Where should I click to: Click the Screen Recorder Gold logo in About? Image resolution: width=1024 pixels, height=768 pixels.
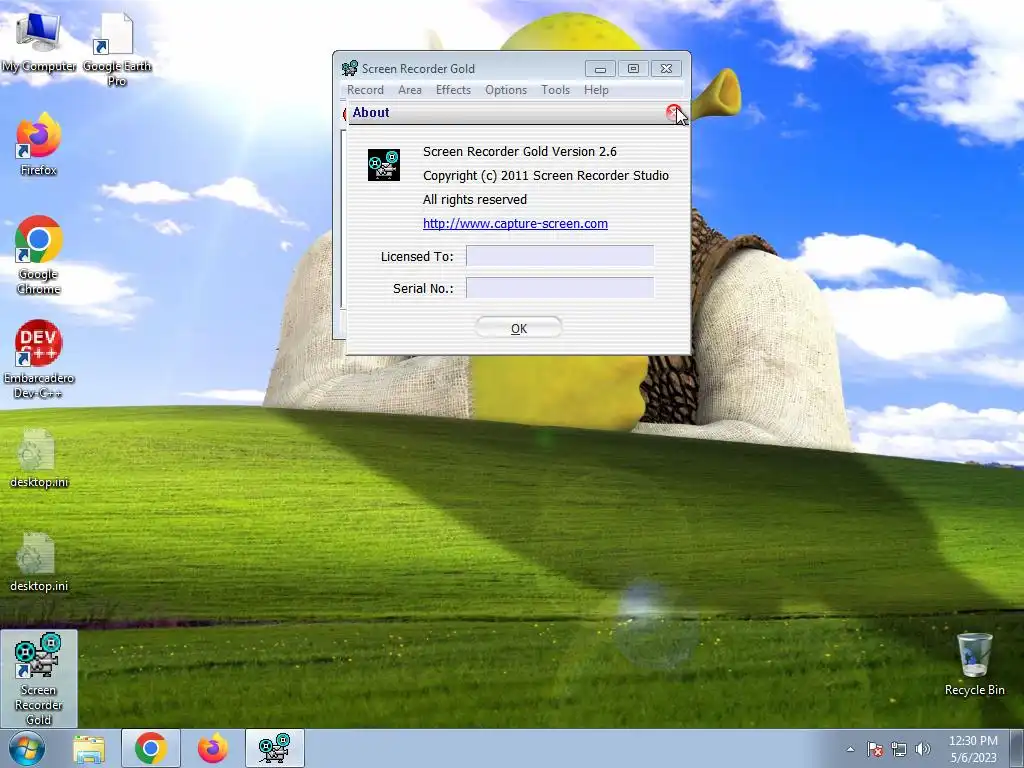pos(383,165)
